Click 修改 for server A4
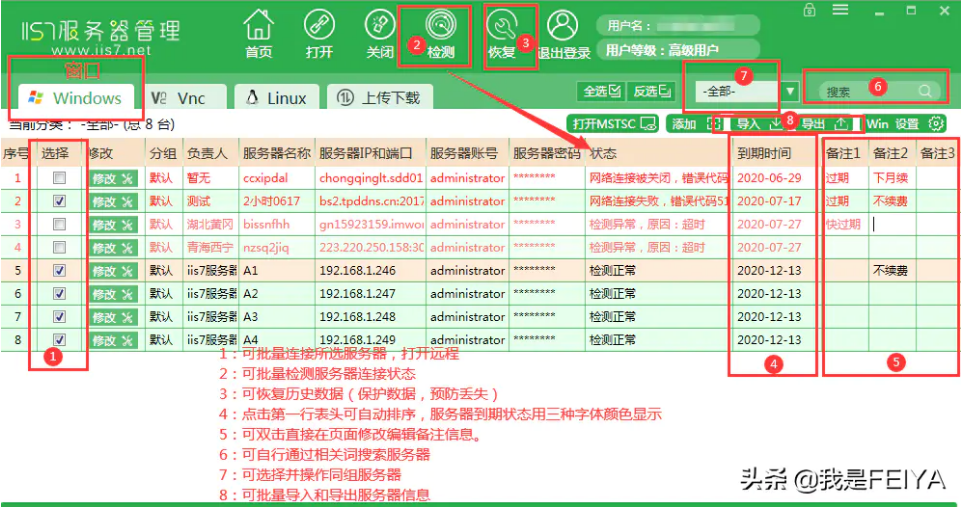This screenshot has width=963, height=511. pyautogui.click(x=112, y=340)
